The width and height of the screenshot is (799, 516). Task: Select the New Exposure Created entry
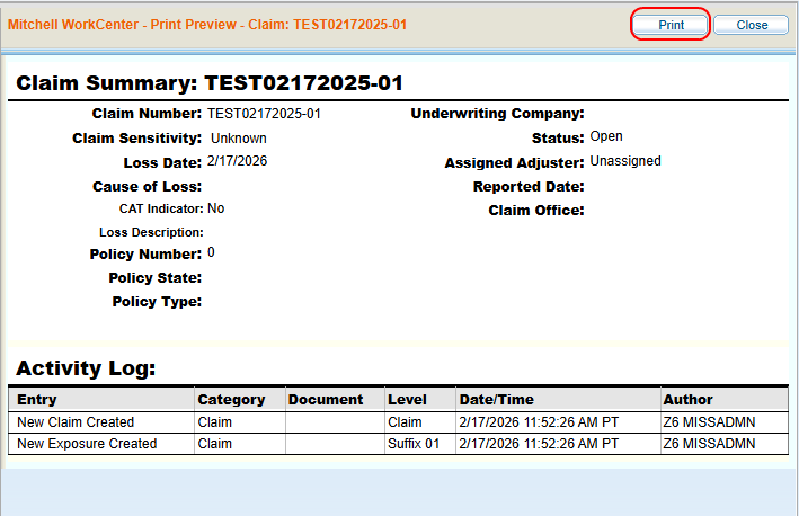pos(87,443)
